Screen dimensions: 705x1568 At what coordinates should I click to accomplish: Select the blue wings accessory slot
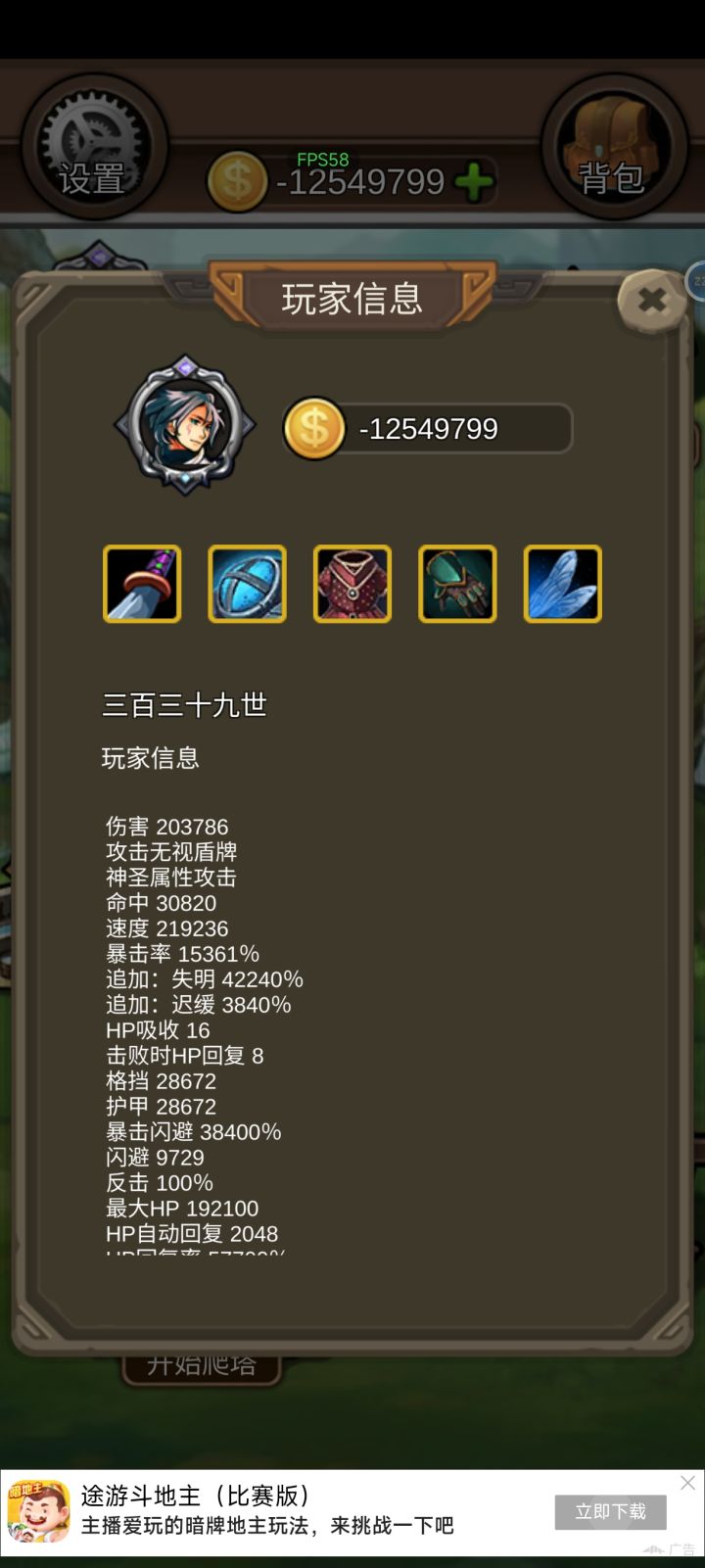click(563, 584)
